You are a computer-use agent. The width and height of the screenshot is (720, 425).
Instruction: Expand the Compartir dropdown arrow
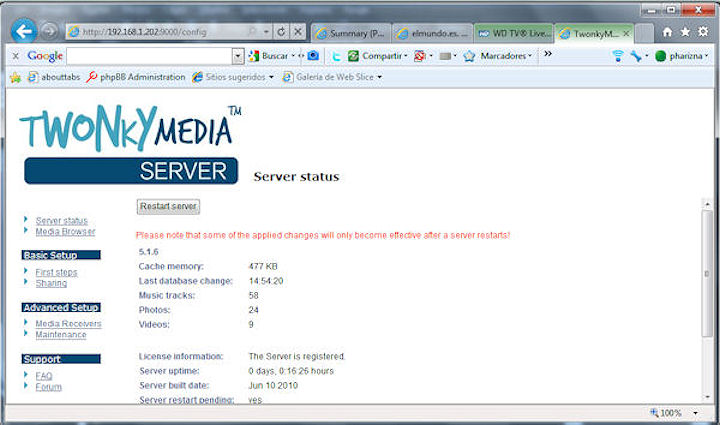(405, 56)
